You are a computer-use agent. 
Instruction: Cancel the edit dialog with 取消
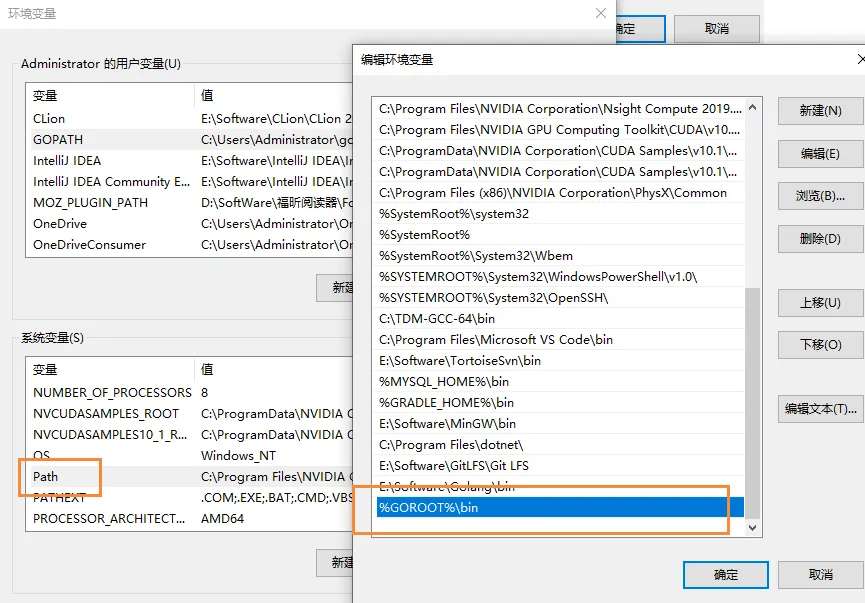(x=820, y=575)
